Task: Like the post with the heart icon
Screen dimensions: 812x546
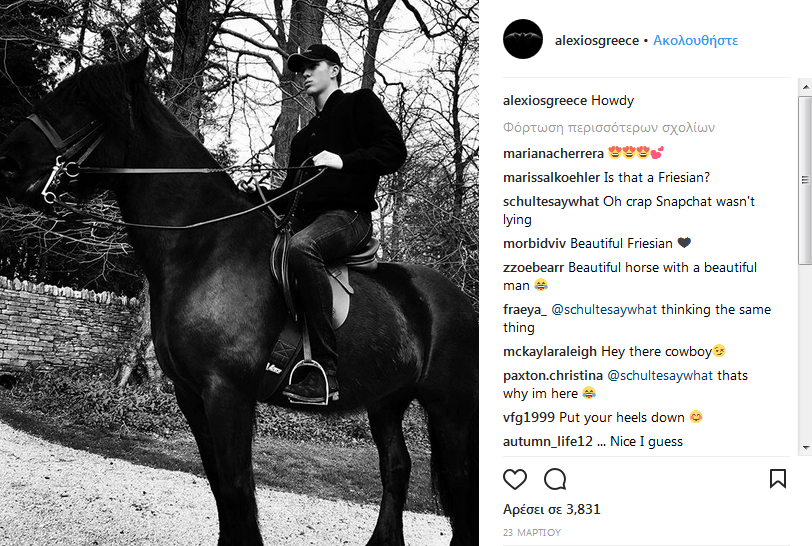Action: click(x=515, y=478)
